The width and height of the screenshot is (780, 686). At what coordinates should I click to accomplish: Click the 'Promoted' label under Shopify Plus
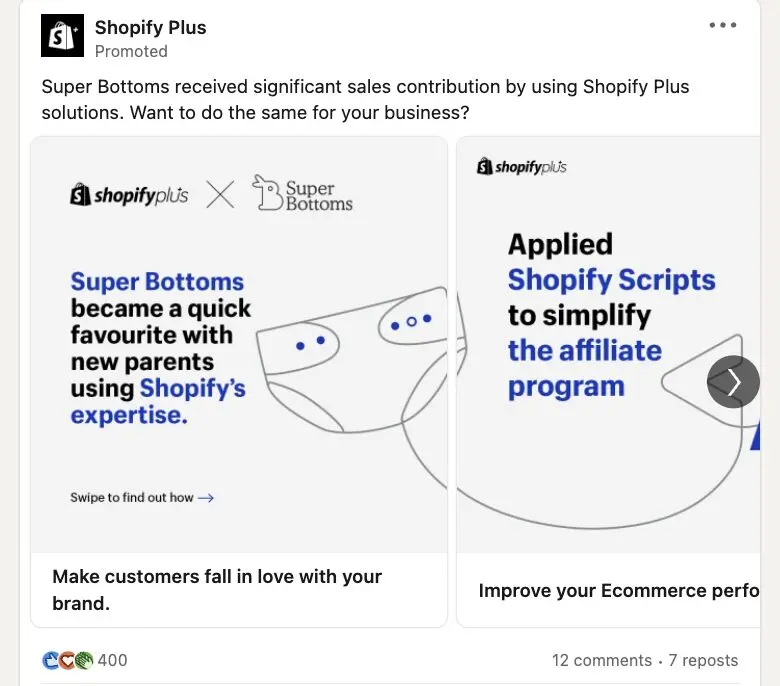coord(131,51)
